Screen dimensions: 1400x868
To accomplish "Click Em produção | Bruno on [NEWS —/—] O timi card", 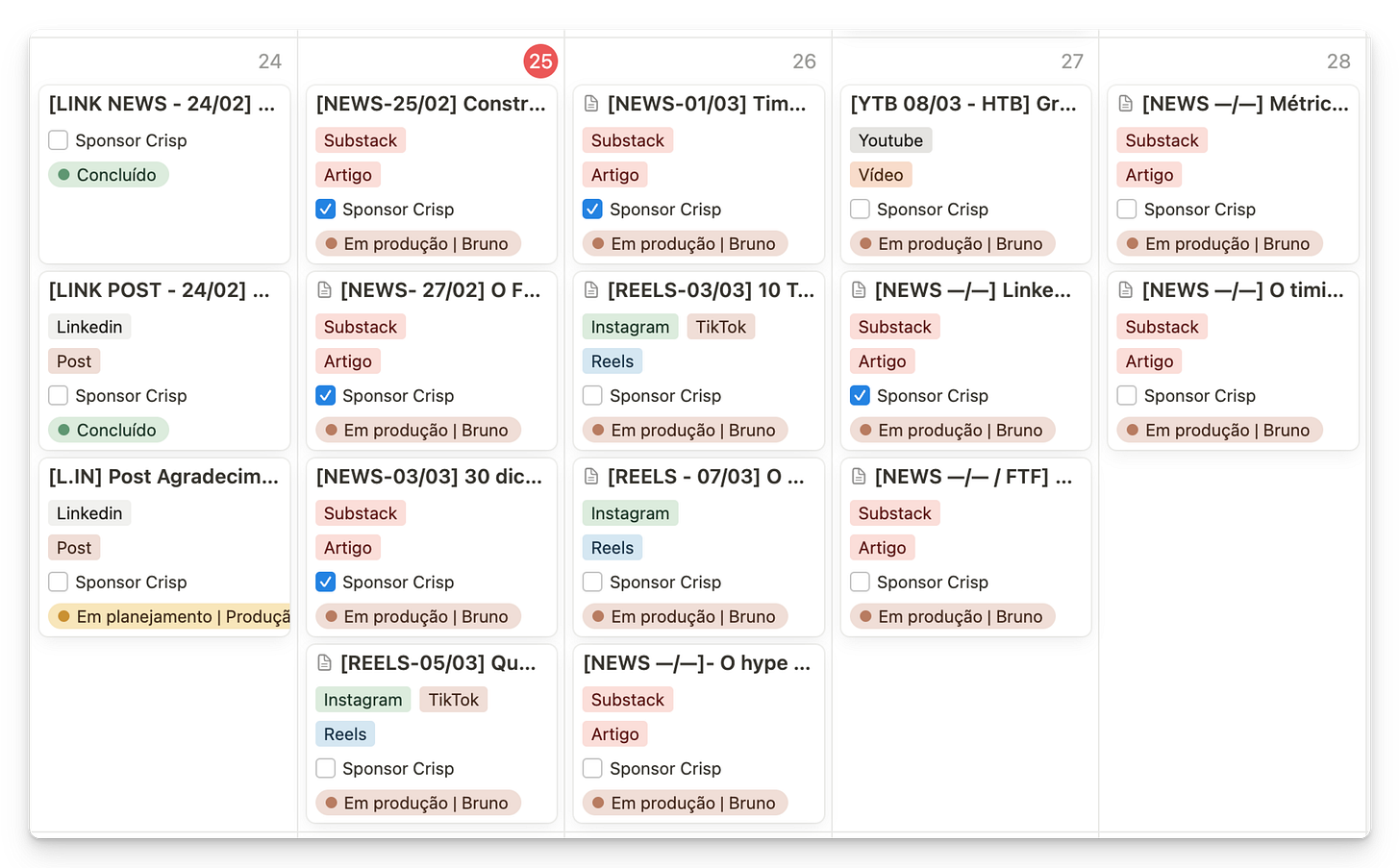I will pyautogui.click(x=1220, y=431).
